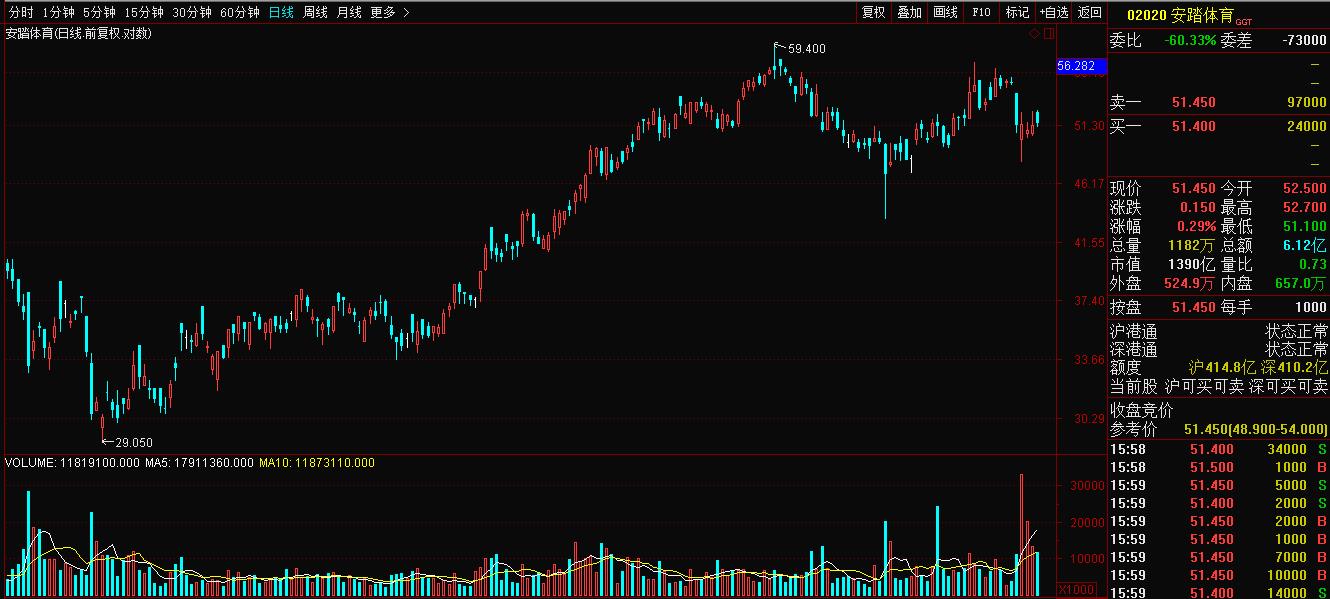Click the 委比 value -60.33%
Image resolution: width=1330 pixels, height=599 pixels.
[1190, 41]
